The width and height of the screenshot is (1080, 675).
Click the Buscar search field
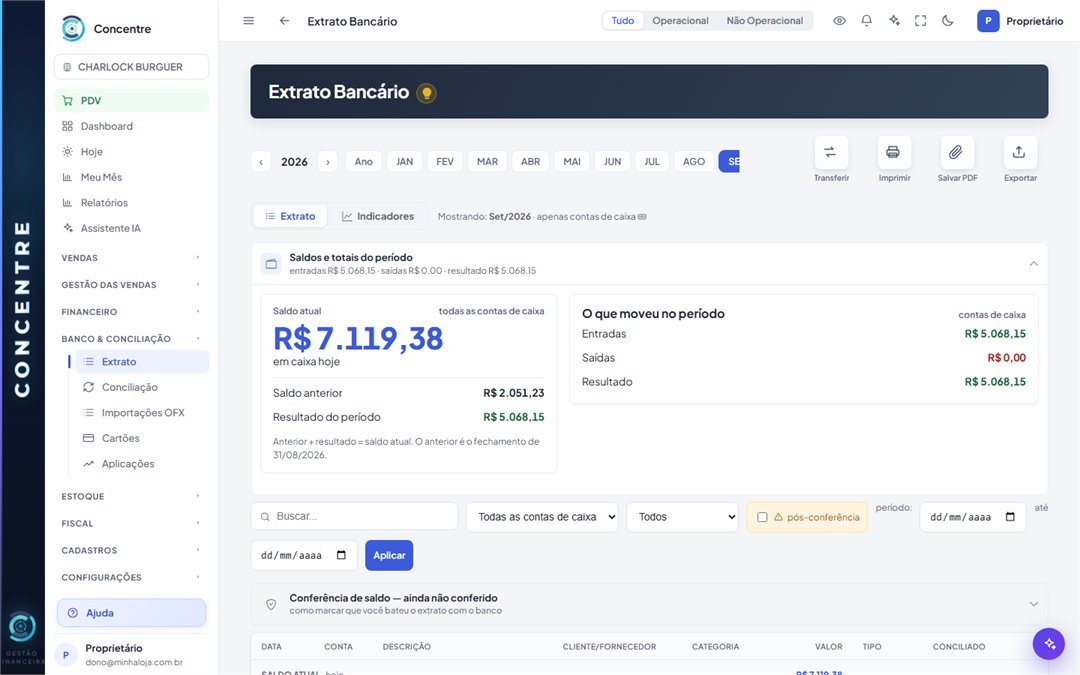(x=354, y=516)
